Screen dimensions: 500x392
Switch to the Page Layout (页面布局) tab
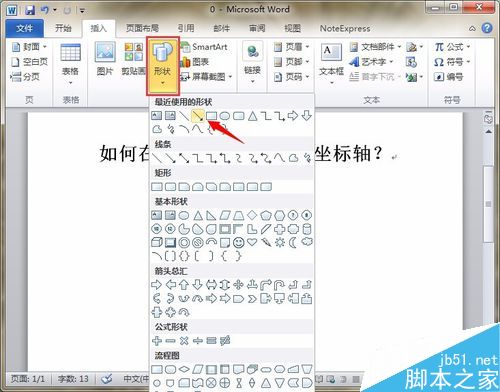(142, 28)
